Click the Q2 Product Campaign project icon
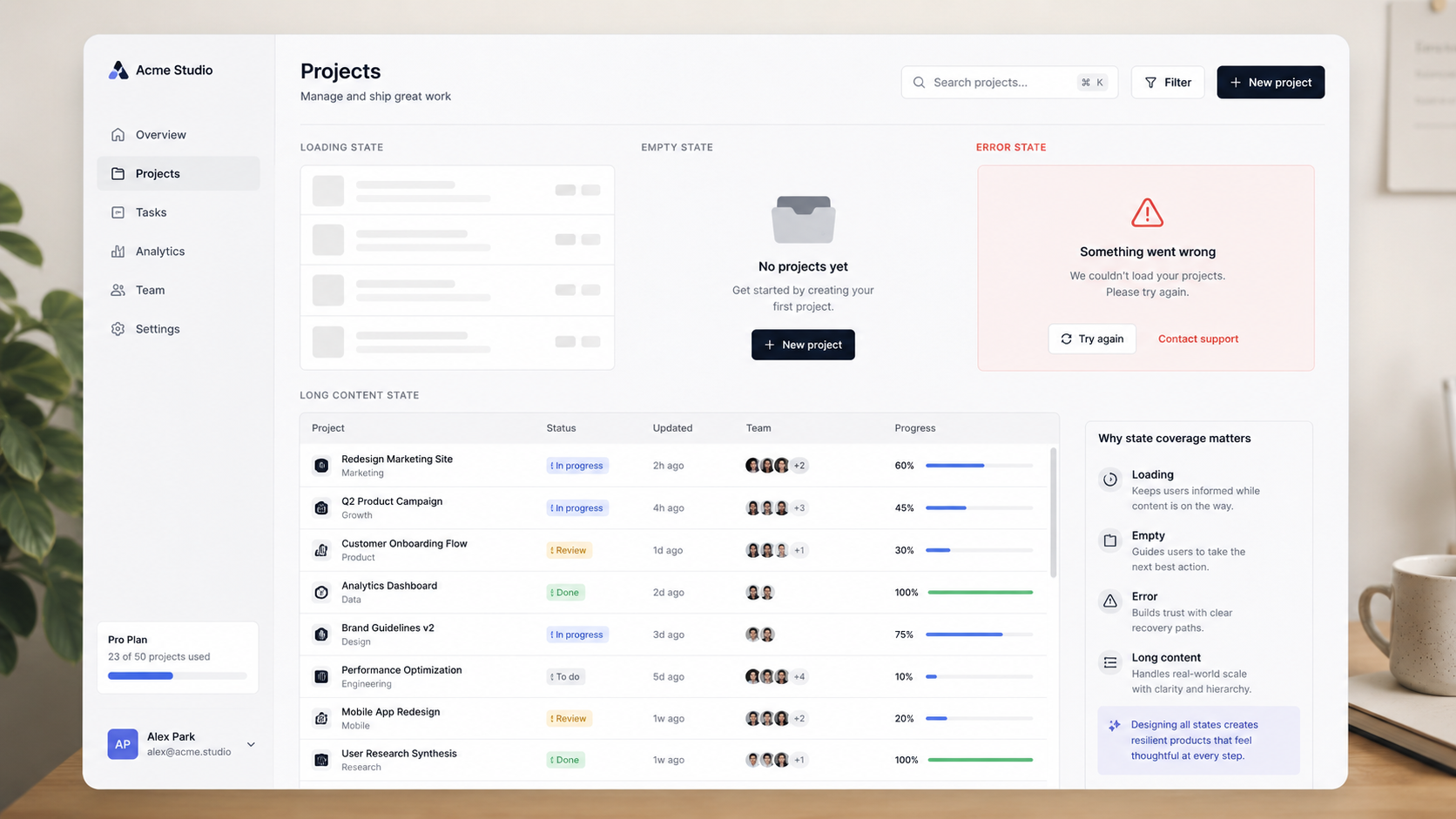Image resolution: width=1456 pixels, height=819 pixels. pos(321,507)
